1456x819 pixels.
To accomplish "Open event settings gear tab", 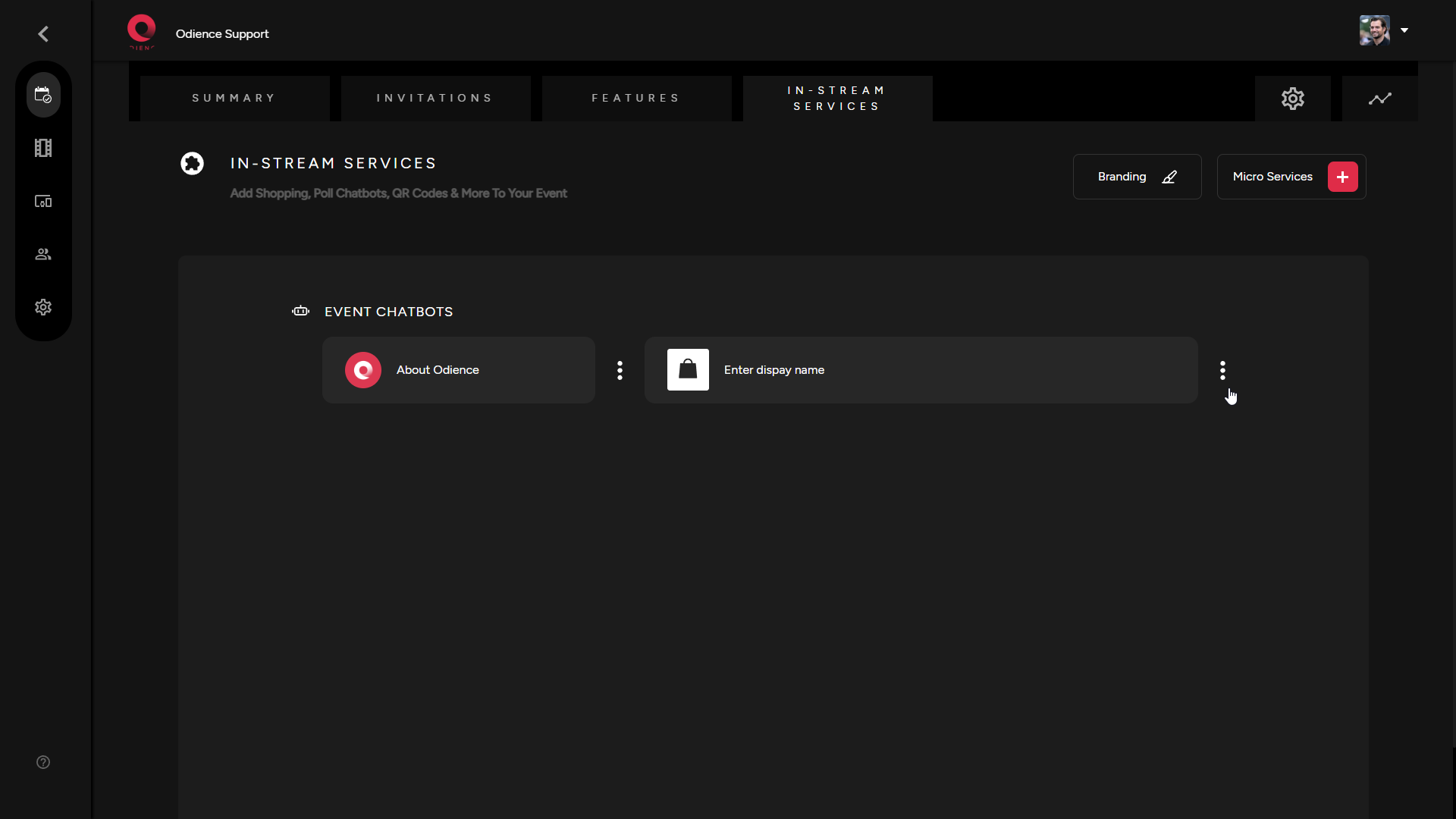I will click(x=1292, y=99).
